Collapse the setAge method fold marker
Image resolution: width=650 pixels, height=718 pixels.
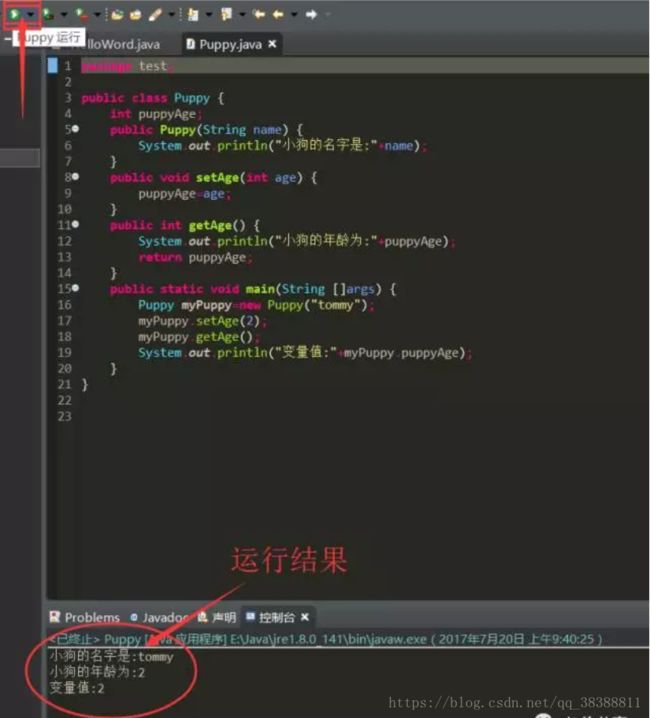point(76,176)
